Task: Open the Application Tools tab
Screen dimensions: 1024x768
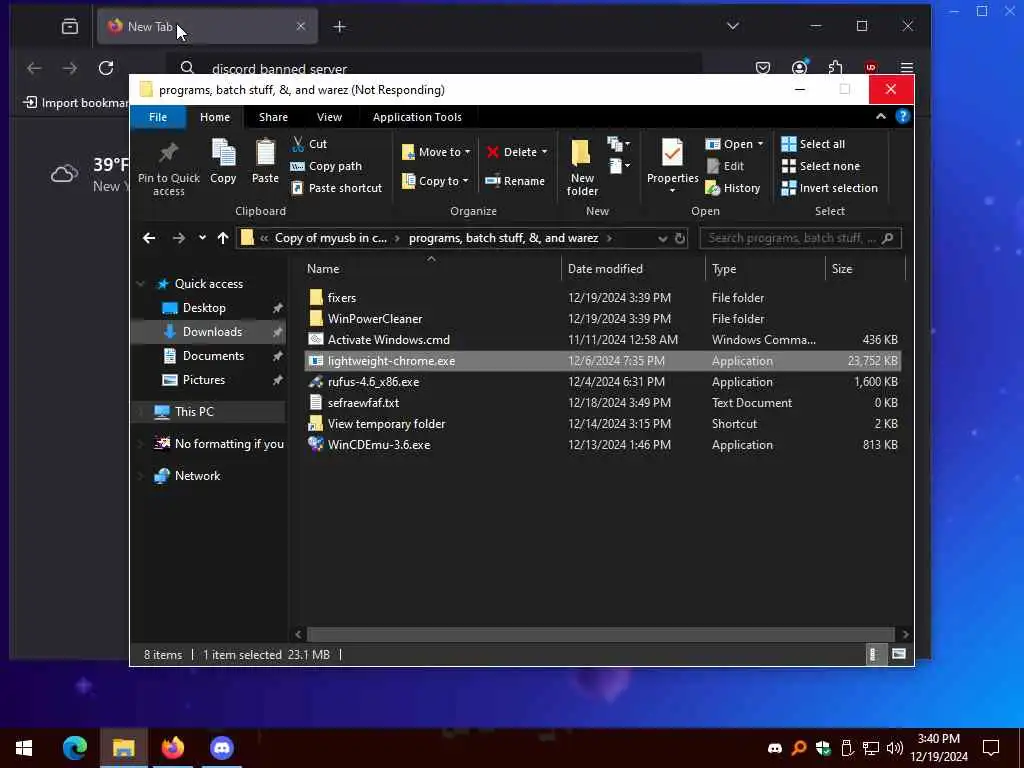Action: point(417,117)
